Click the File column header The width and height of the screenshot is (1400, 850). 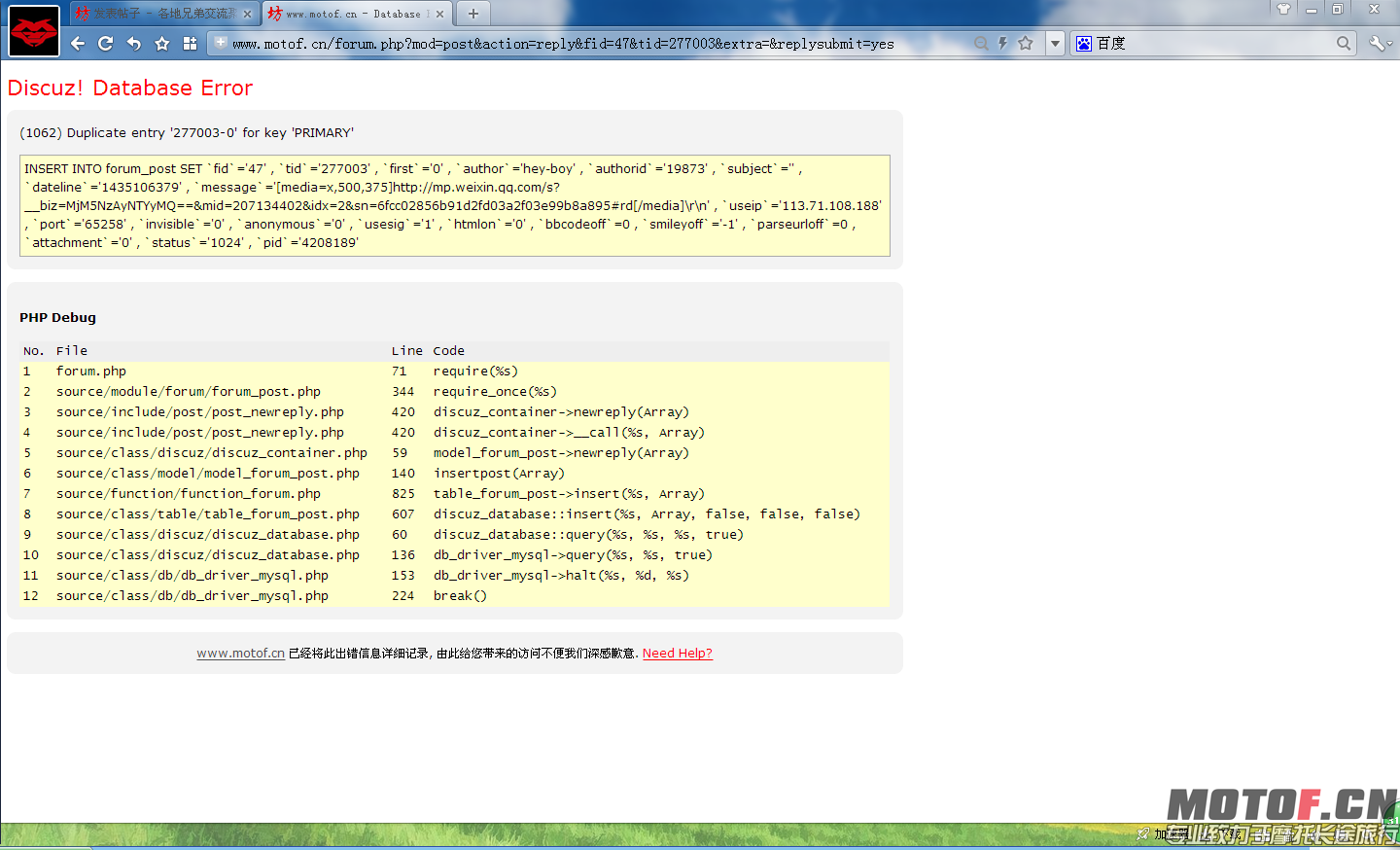[x=72, y=351]
